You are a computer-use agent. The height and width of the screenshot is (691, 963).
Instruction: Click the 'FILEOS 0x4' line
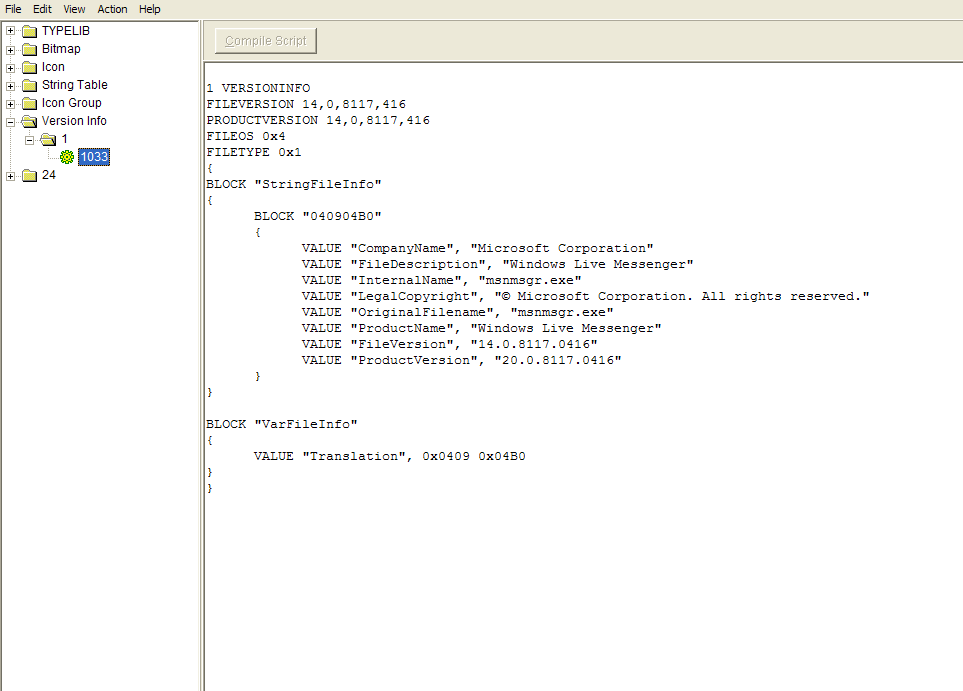pyautogui.click(x=246, y=136)
